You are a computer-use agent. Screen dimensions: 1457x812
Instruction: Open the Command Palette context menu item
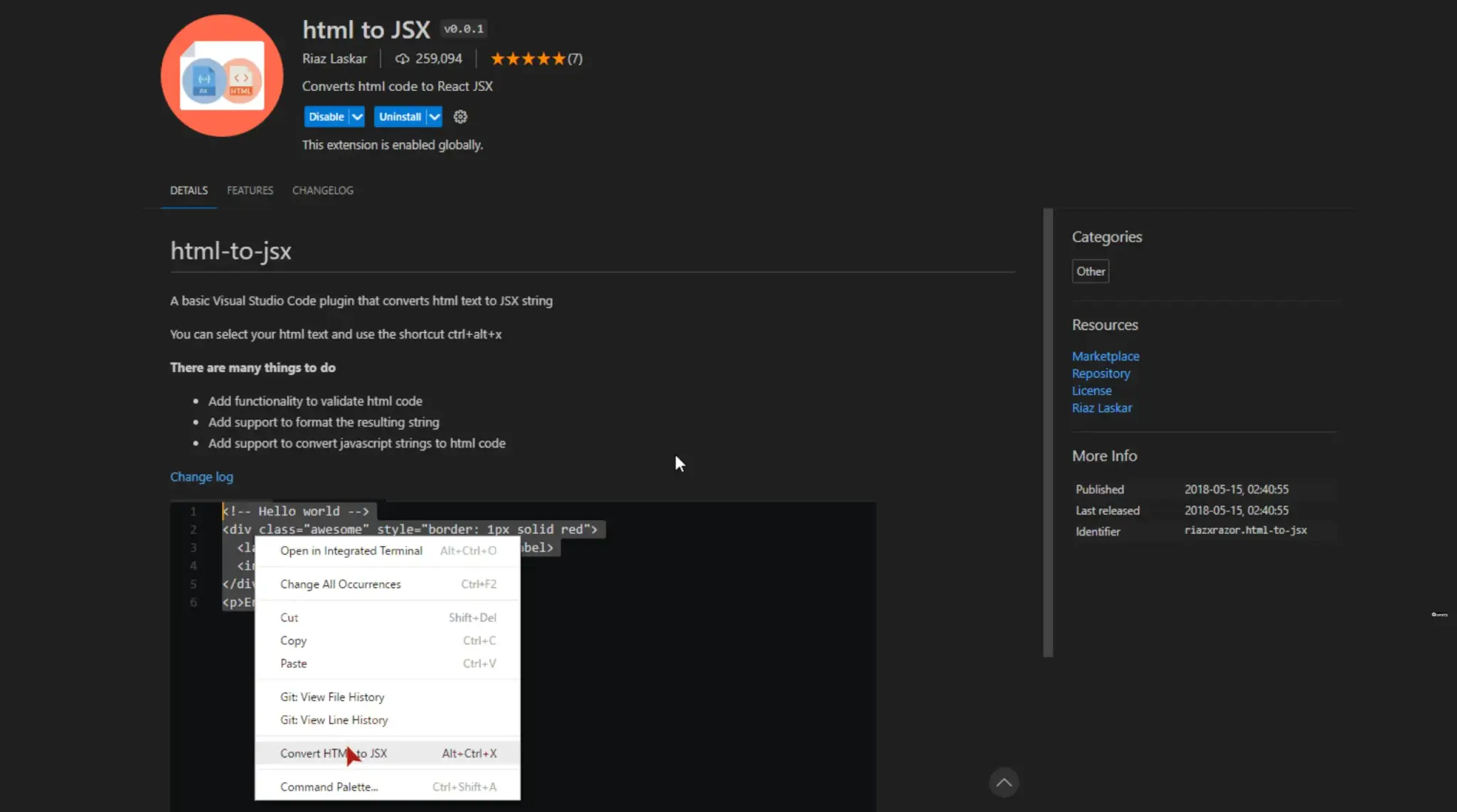coord(328,787)
